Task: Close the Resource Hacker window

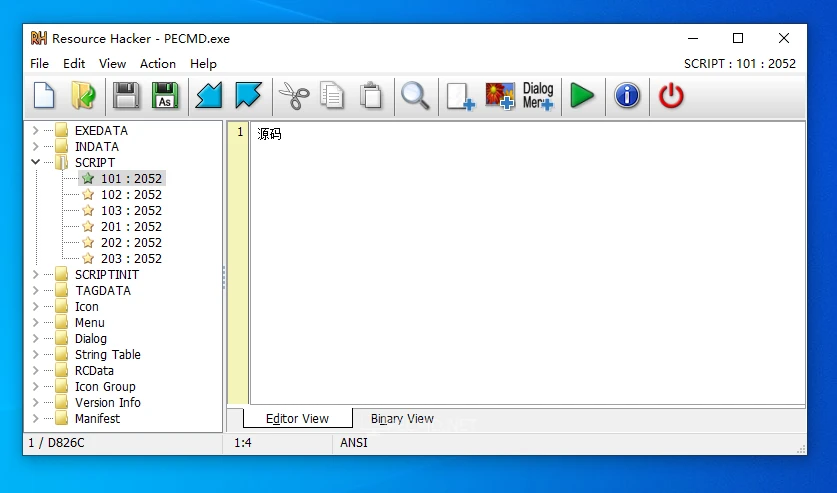Action: coord(784,38)
